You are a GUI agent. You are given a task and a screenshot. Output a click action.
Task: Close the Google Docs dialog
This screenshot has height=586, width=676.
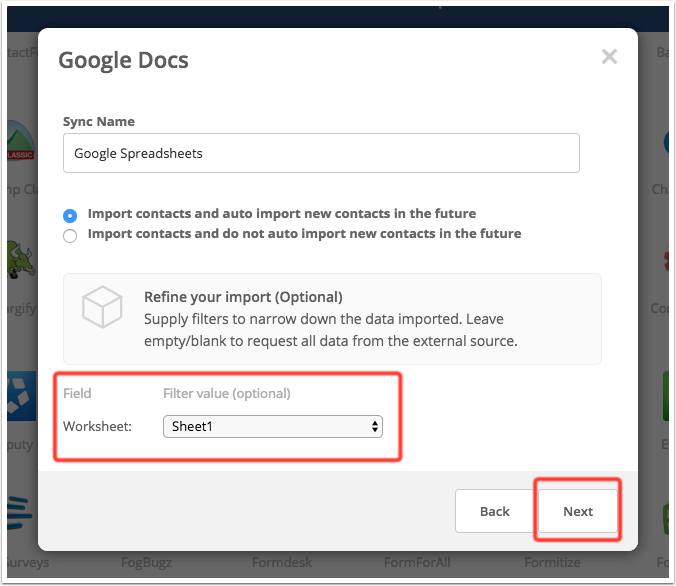tap(609, 56)
